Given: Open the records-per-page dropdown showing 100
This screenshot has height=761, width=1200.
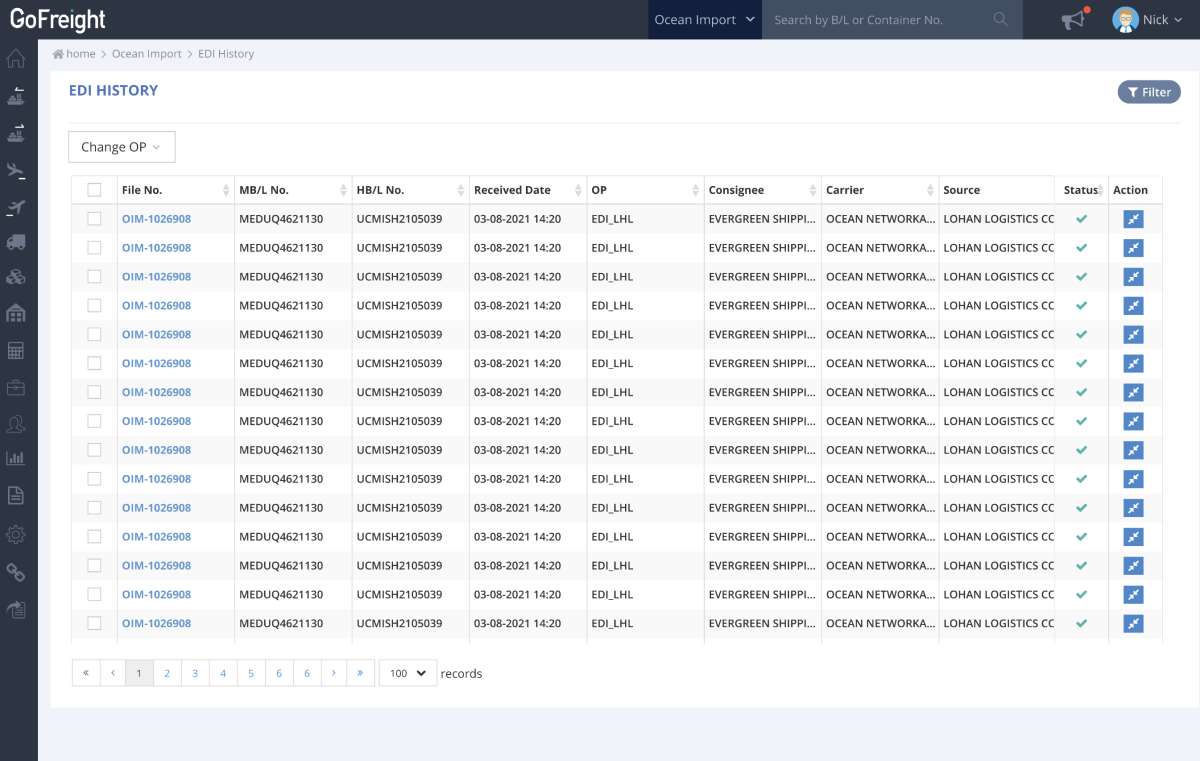Looking at the screenshot, I should pyautogui.click(x=408, y=673).
